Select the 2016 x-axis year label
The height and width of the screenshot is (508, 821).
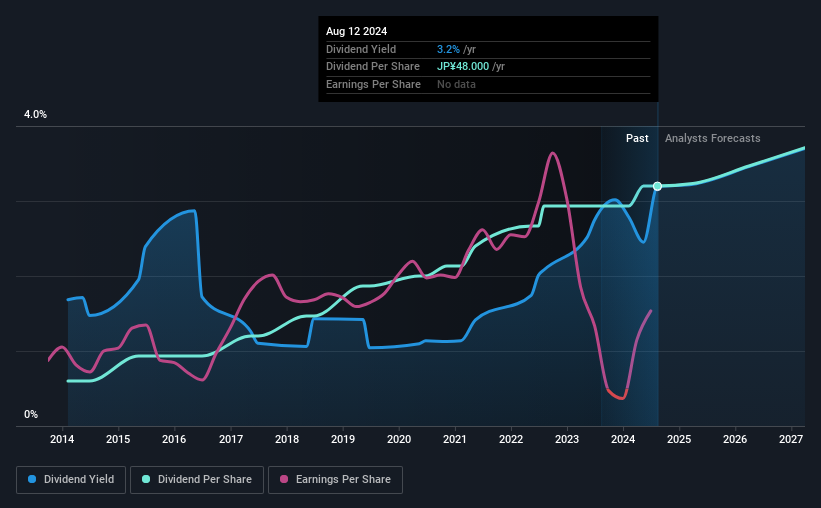click(174, 439)
